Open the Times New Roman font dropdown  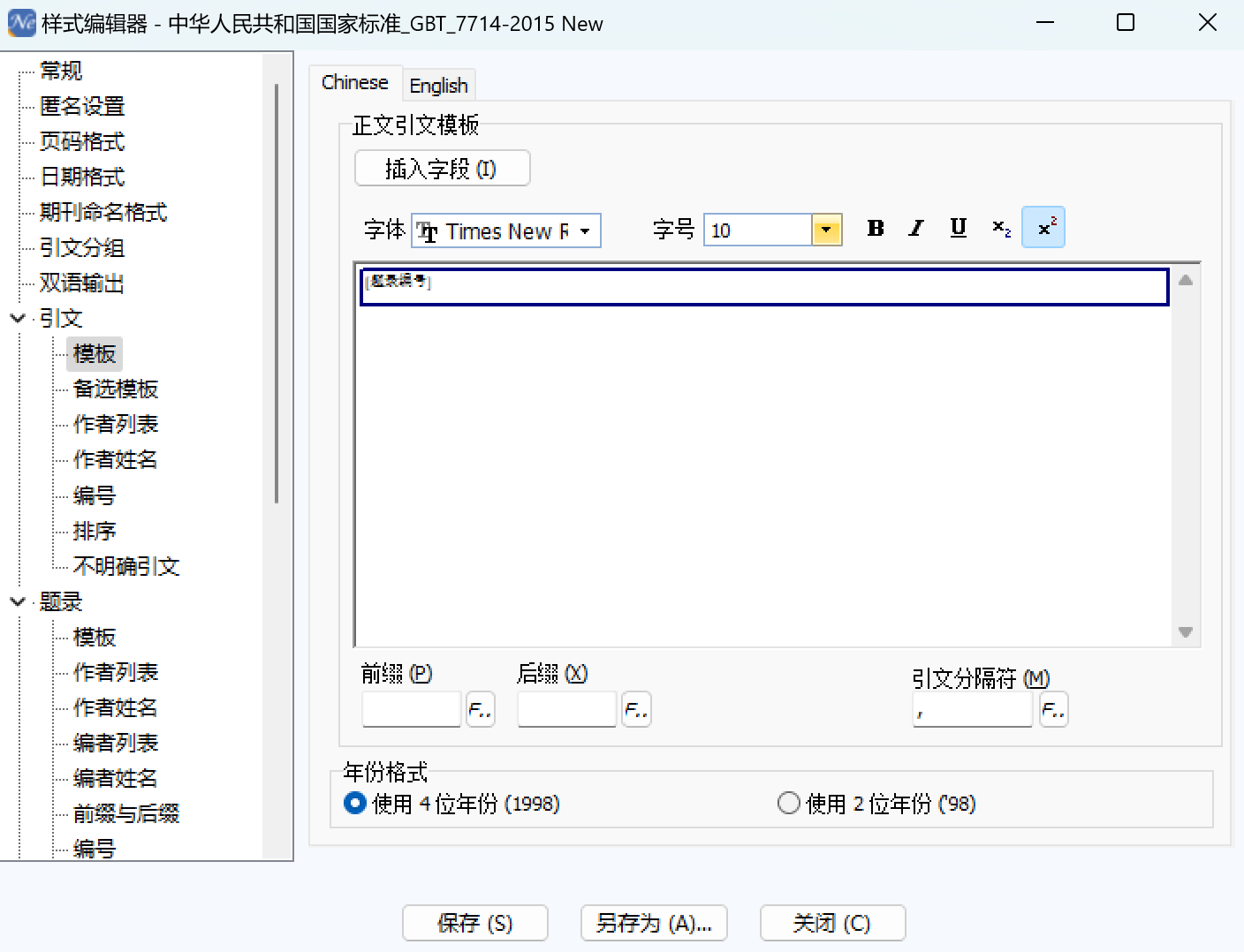[585, 231]
